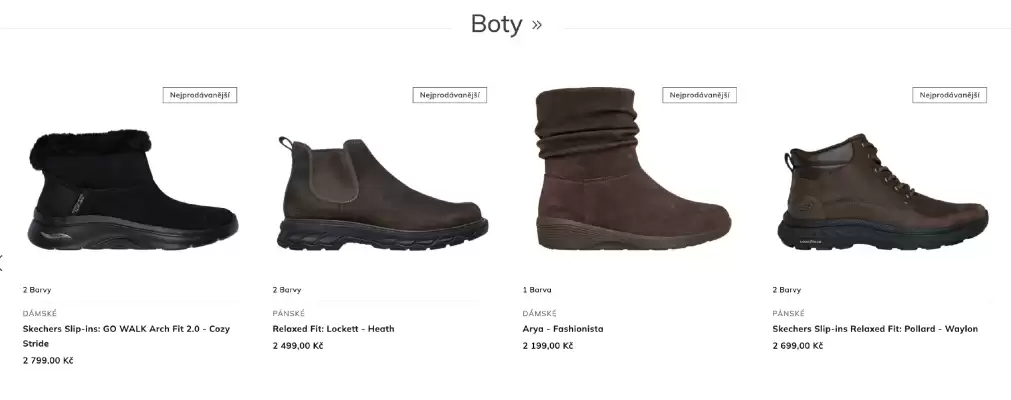Click 2 Barvy label under the Pollard - Waylon boot

point(787,290)
